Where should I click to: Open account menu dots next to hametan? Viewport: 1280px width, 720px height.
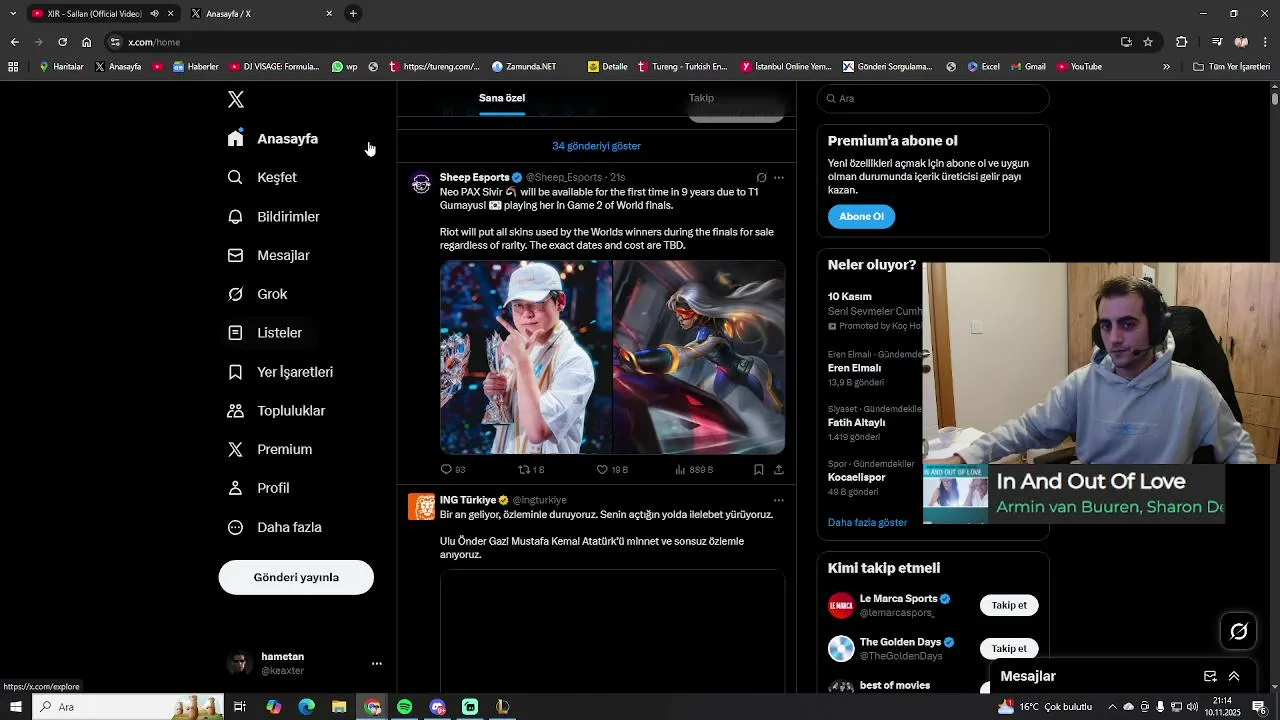[x=377, y=663]
